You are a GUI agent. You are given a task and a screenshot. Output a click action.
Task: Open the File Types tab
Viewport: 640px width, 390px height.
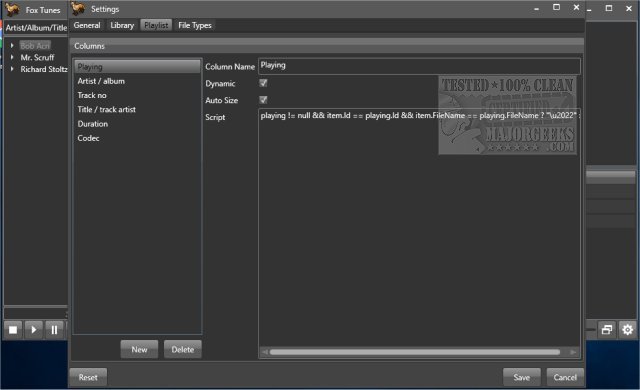click(x=195, y=25)
